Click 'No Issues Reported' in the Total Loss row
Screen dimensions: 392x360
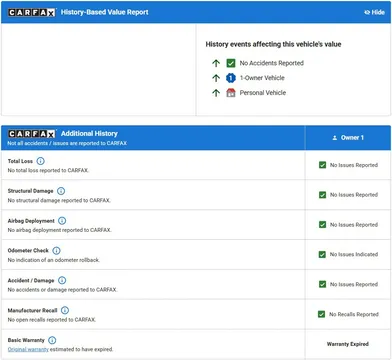(x=354, y=165)
